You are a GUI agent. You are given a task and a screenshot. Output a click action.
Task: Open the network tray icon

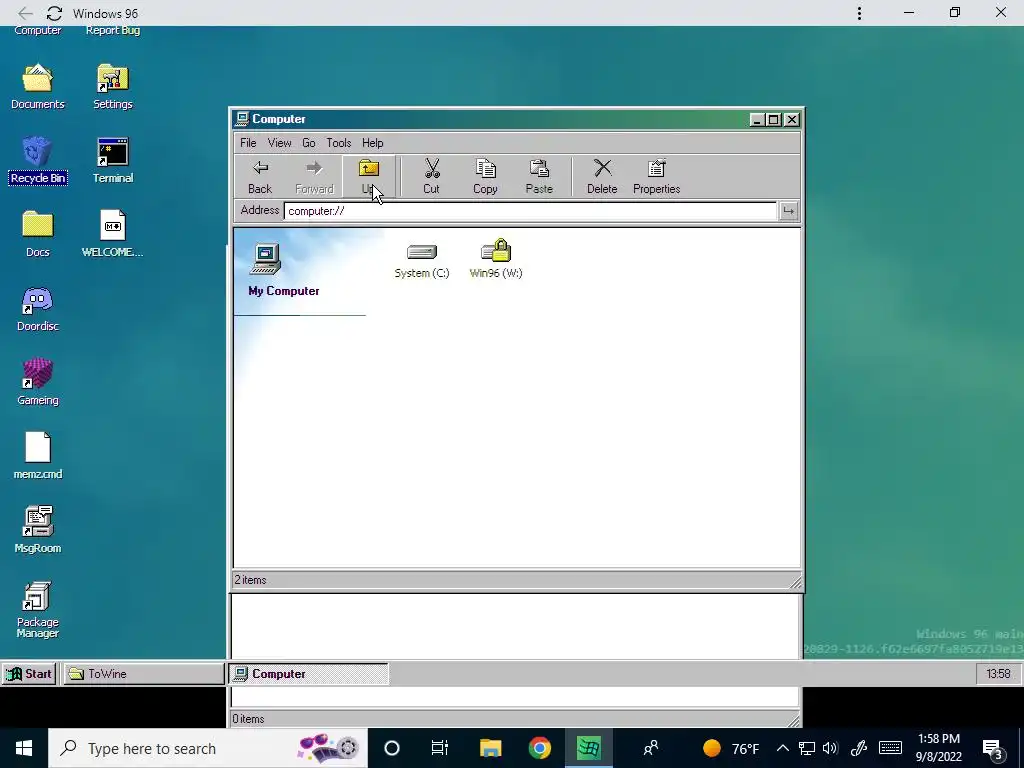[807, 748]
